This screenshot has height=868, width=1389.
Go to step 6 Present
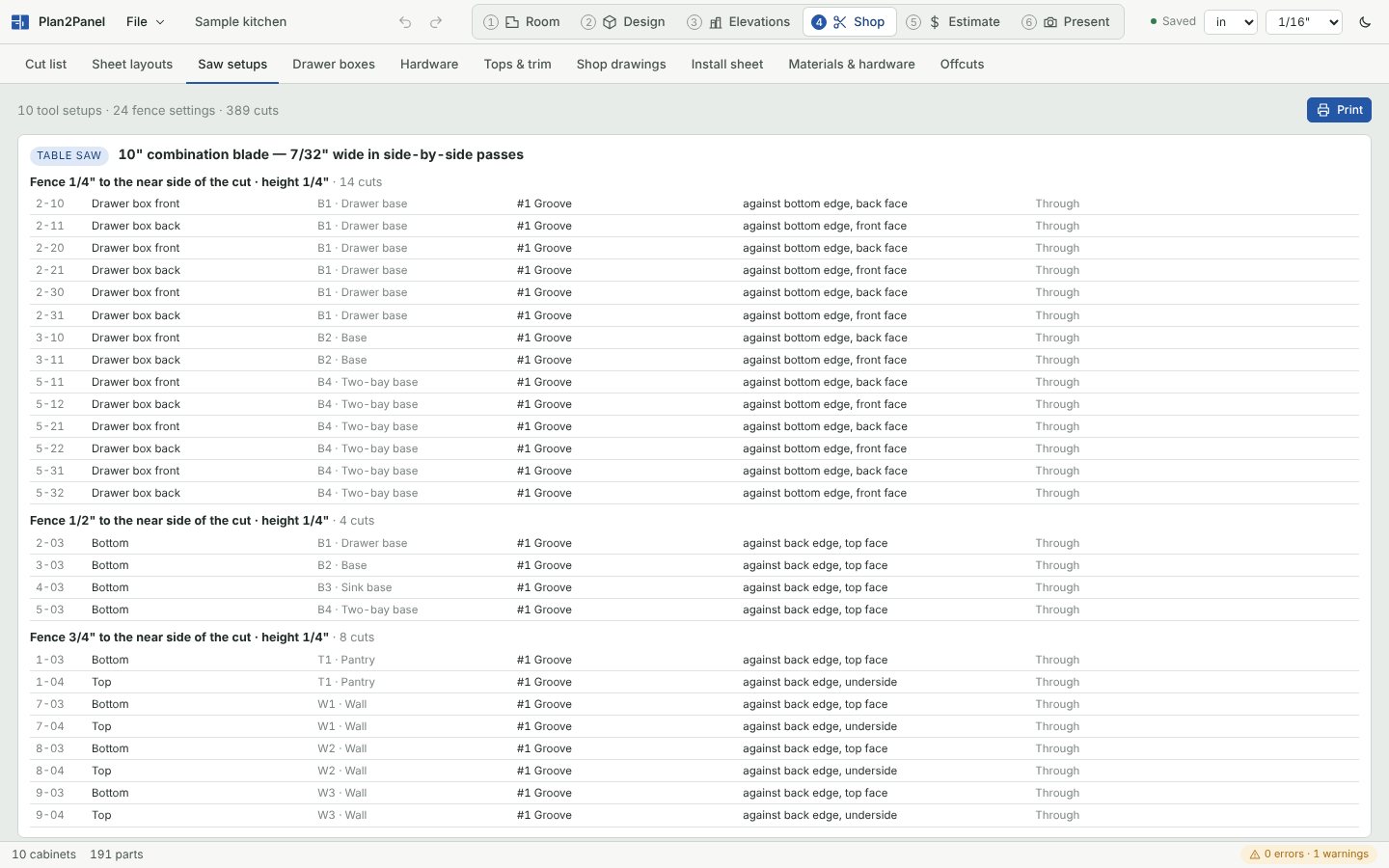(1066, 21)
